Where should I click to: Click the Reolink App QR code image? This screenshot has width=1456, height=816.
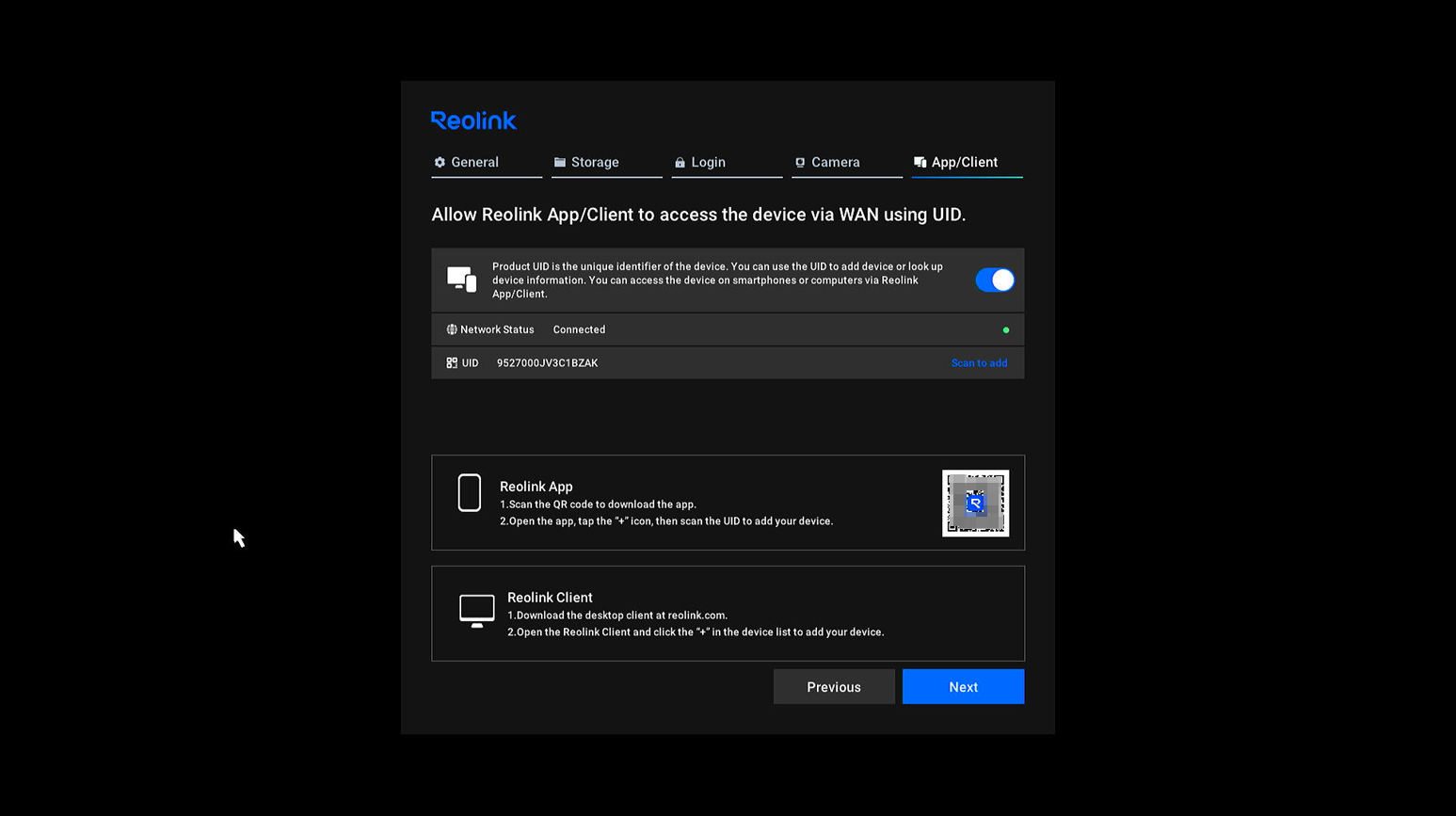pyautogui.click(x=975, y=504)
